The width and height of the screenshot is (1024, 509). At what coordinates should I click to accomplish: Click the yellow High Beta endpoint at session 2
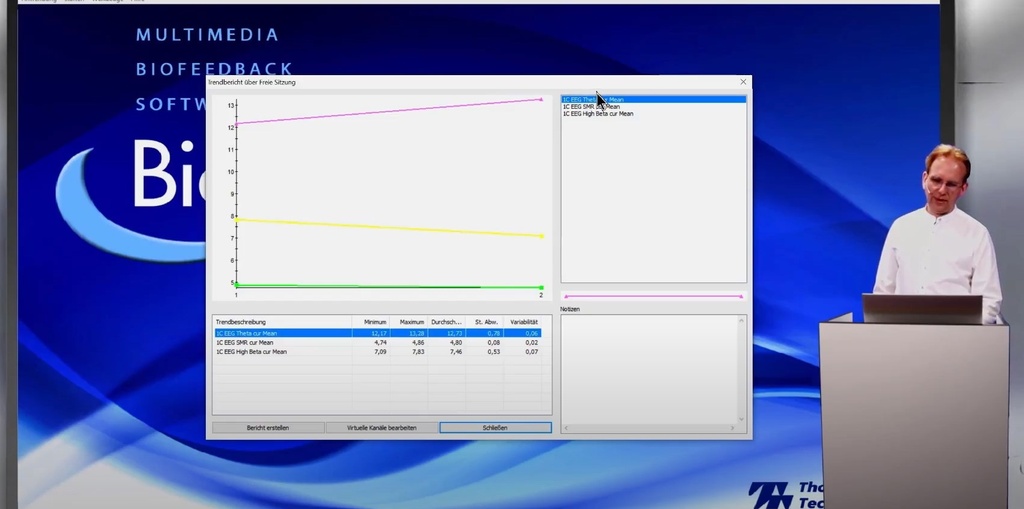[x=541, y=236]
